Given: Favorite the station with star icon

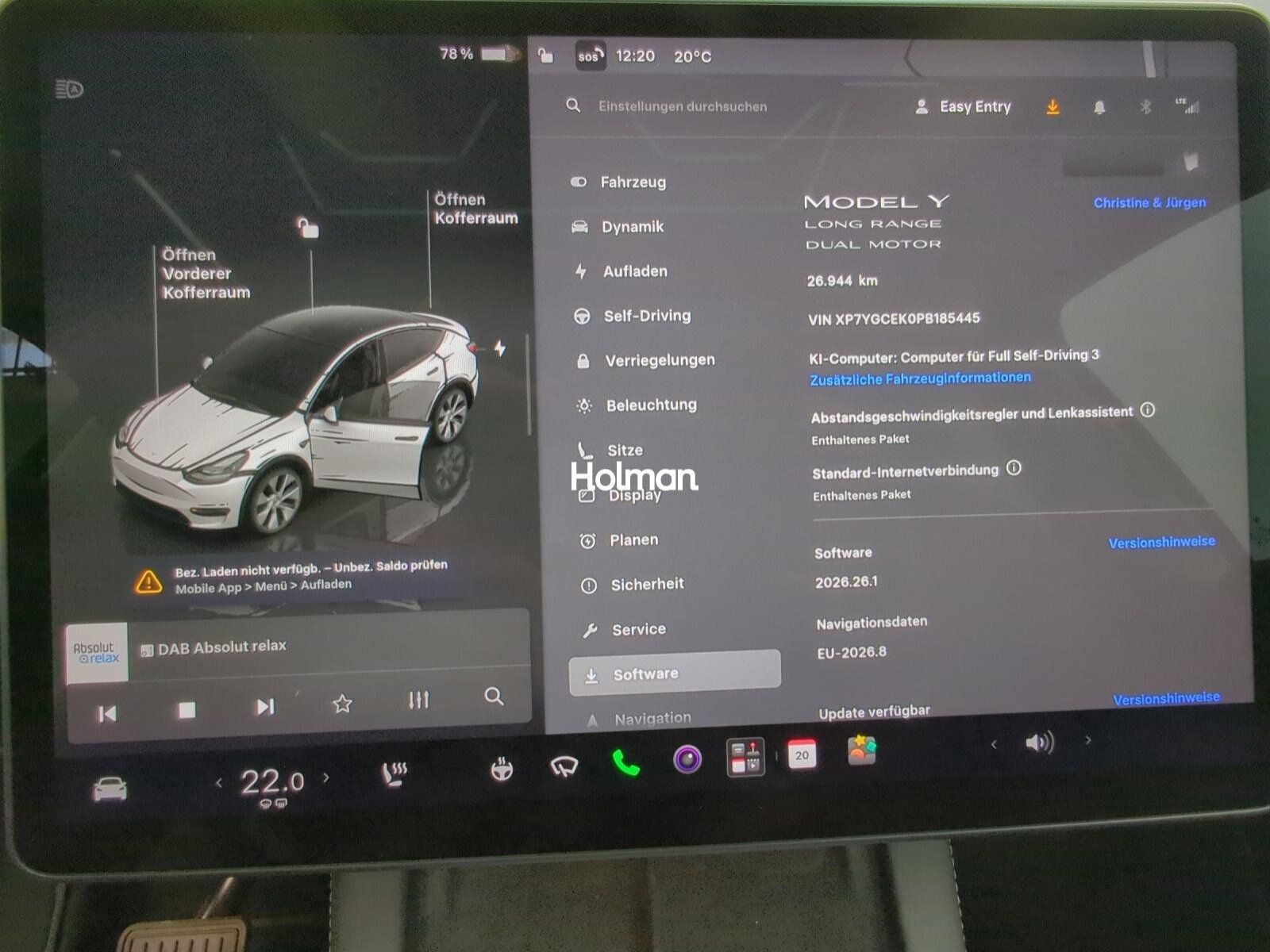Looking at the screenshot, I should [342, 703].
